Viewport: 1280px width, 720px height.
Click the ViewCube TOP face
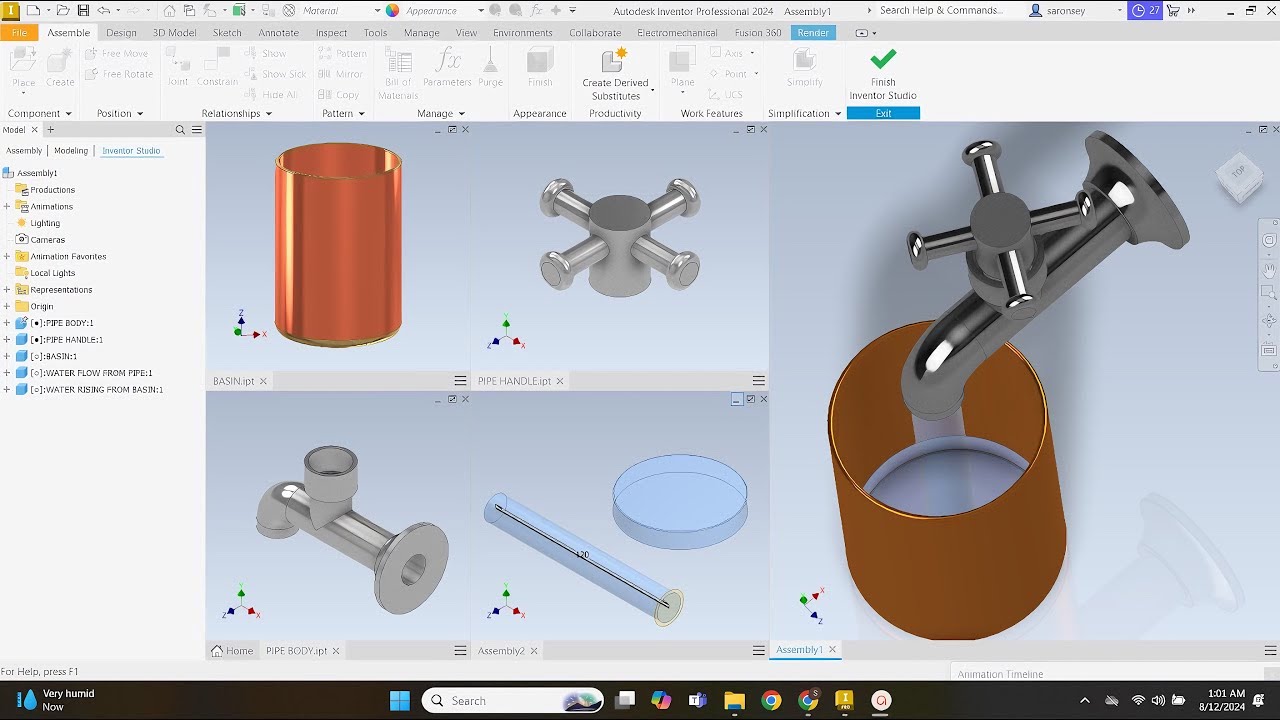tap(1238, 173)
